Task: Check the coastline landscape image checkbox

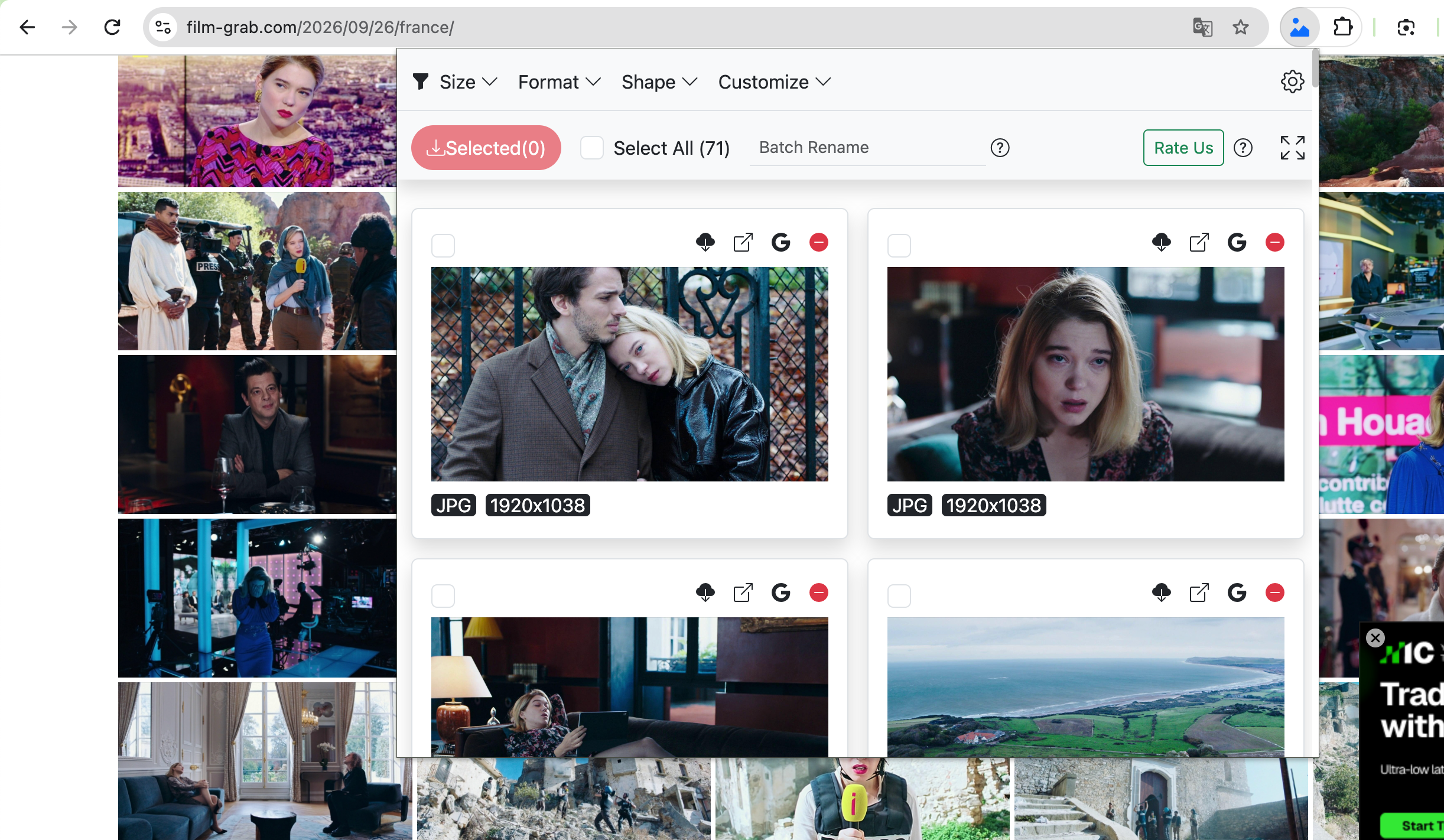Action: 899,596
